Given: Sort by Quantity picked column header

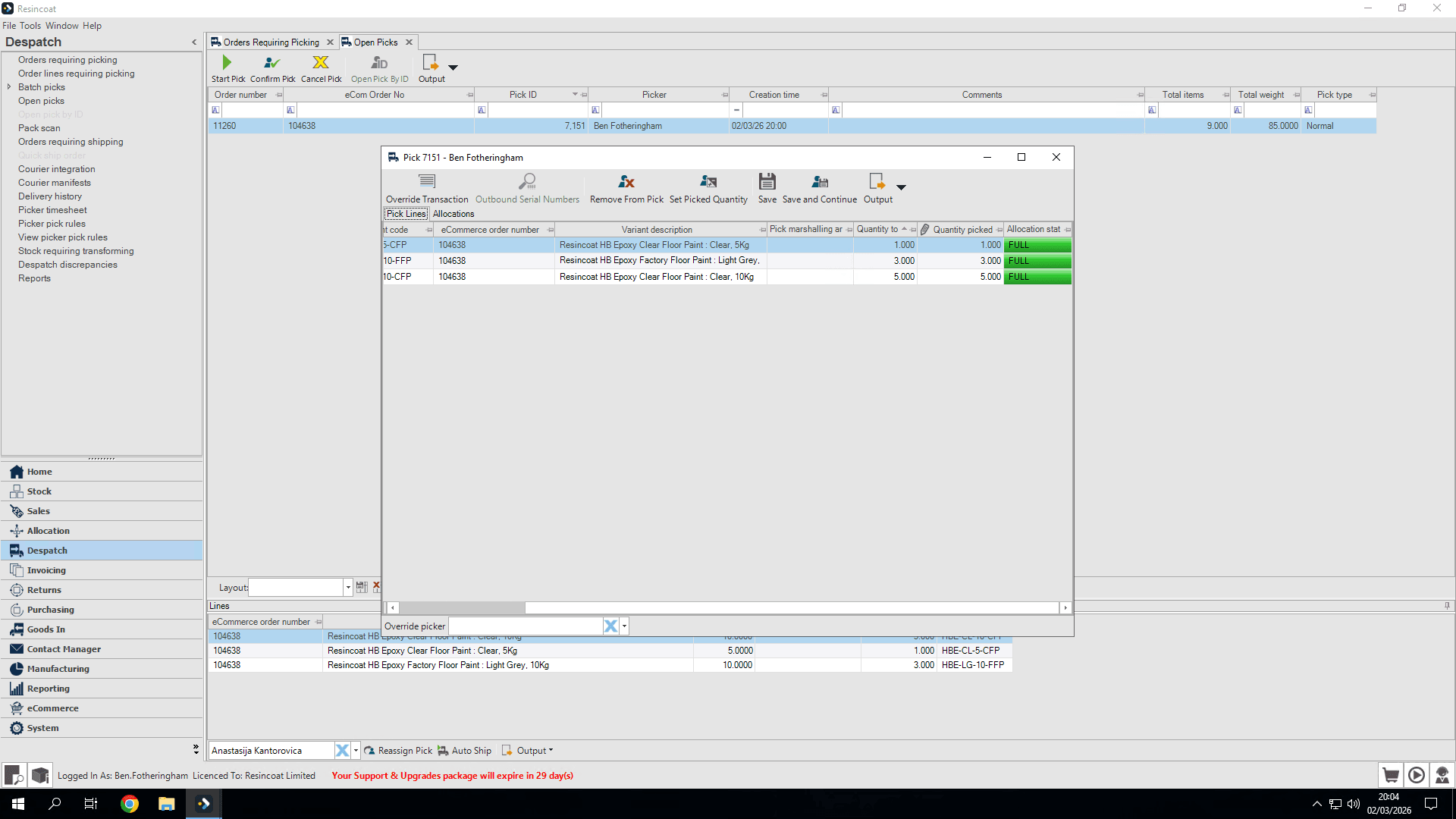Looking at the screenshot, I should click(962, 230).
